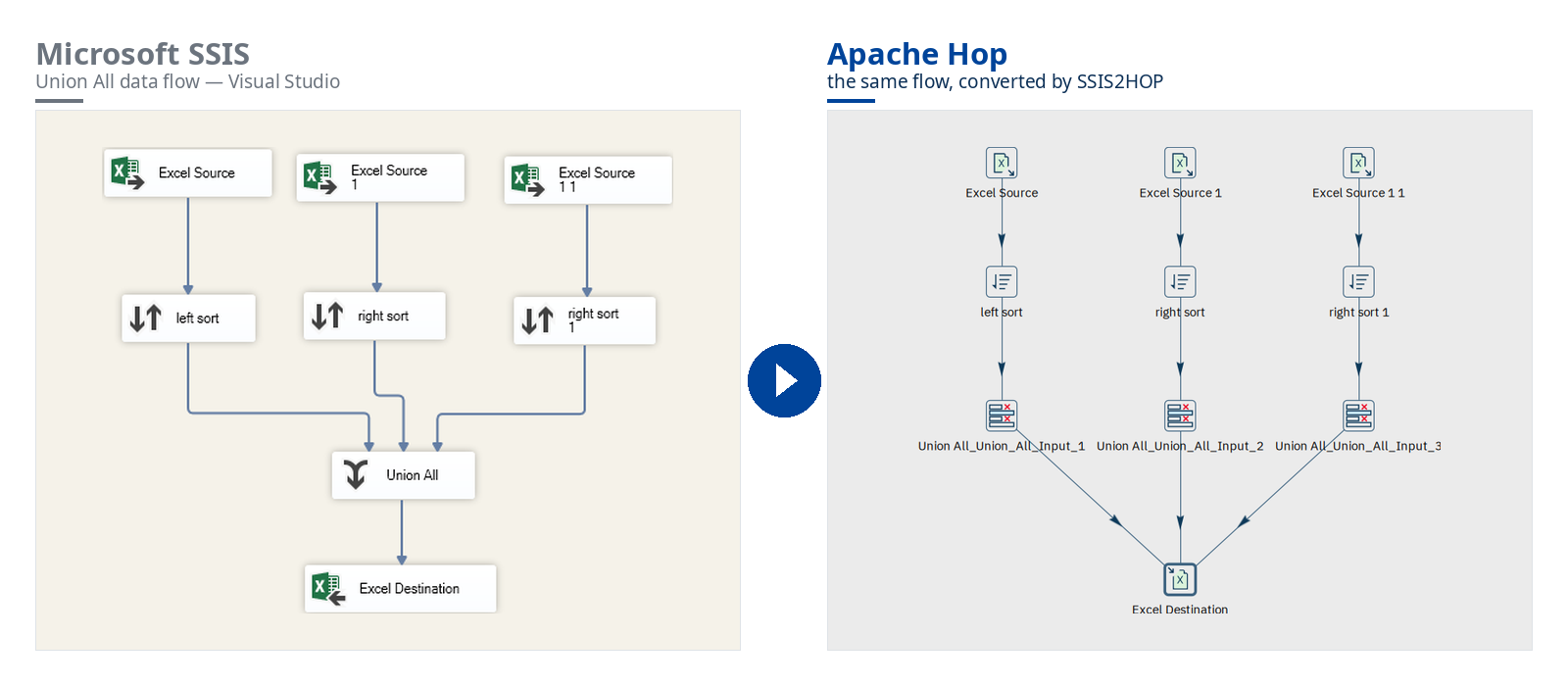Image resolution: width=1568 pixels, height=686 pixels.
Task: Click the Hop "Excel Source 1 1" label
Action: pyautogui.click(x=1358, y=193)
